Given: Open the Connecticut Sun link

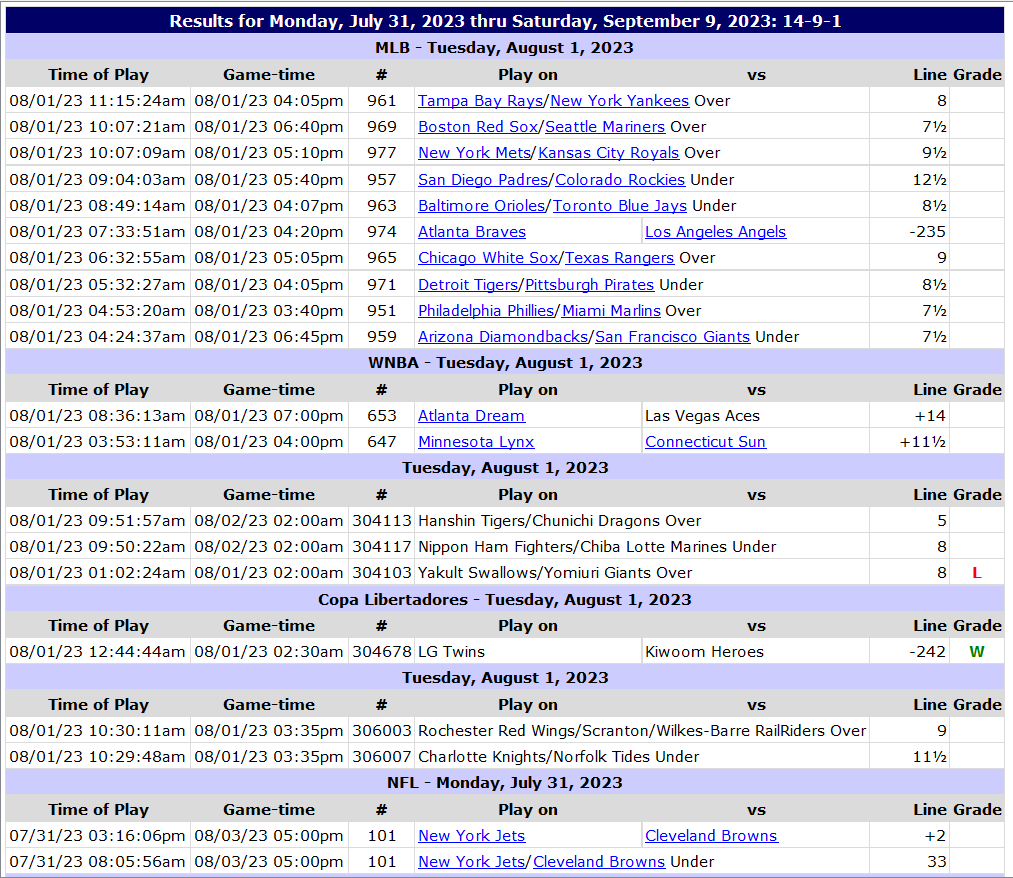Looking at the screenshot, I should (705, 442).
